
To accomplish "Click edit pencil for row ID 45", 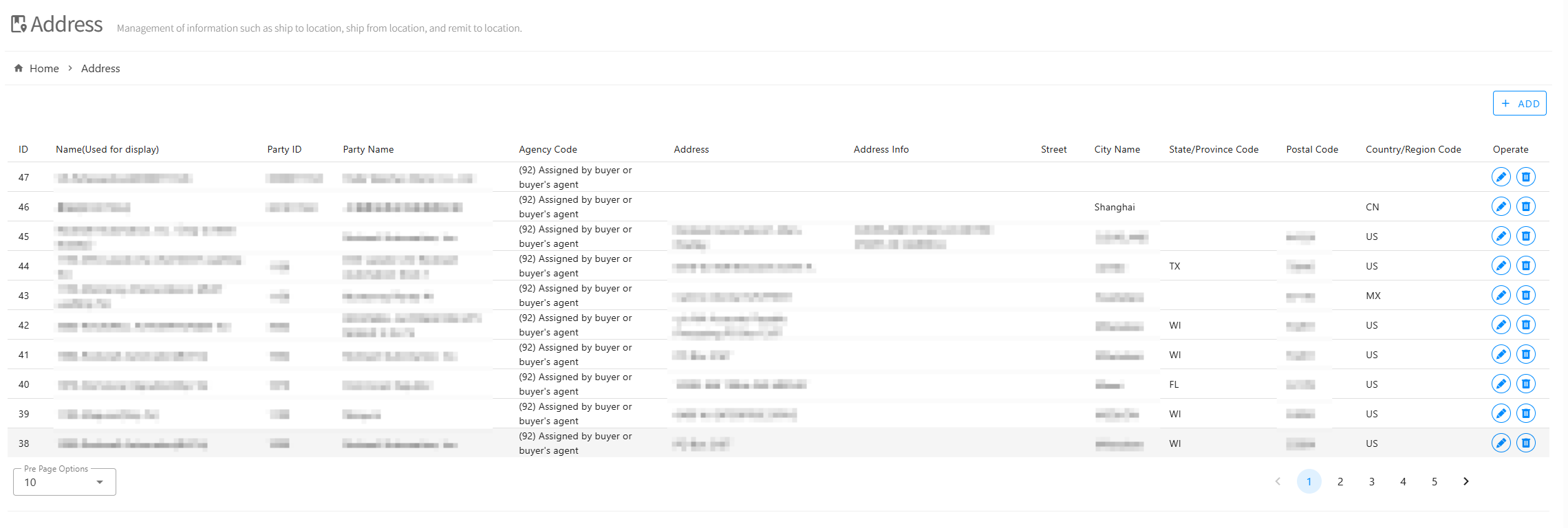I will click(x=1501, y=236).
